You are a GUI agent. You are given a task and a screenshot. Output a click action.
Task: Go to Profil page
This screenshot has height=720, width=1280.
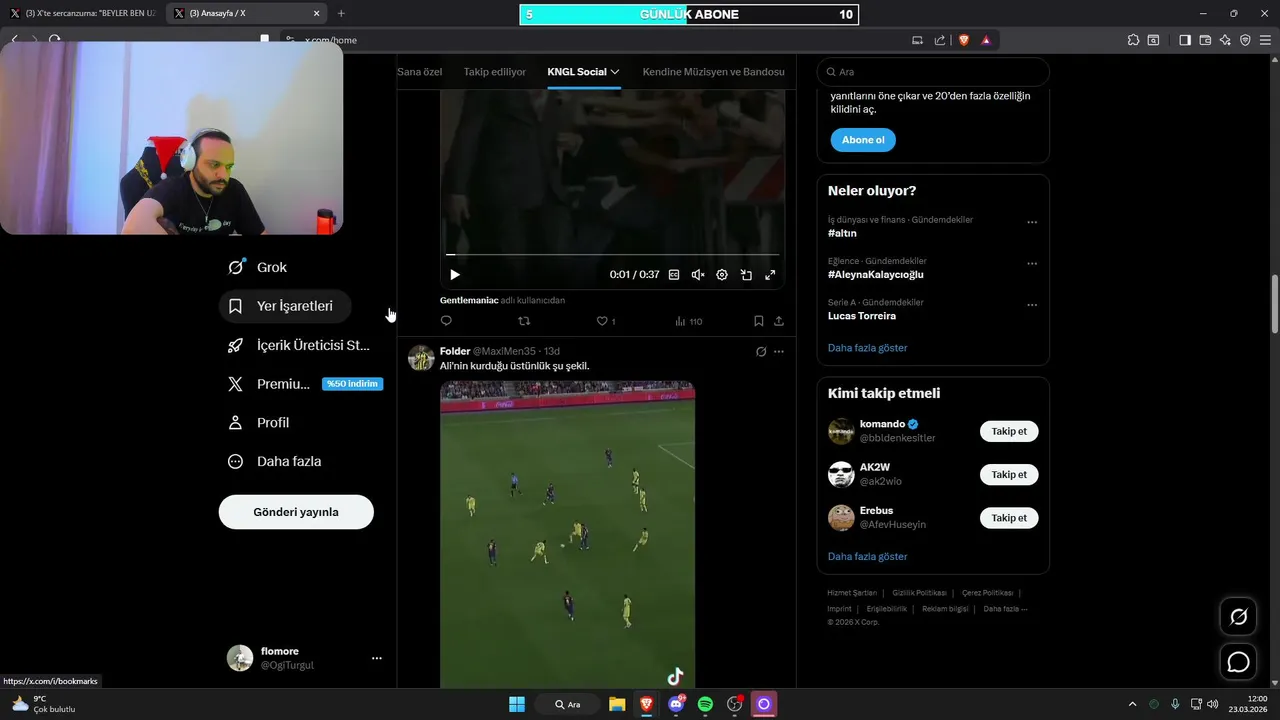258,423
